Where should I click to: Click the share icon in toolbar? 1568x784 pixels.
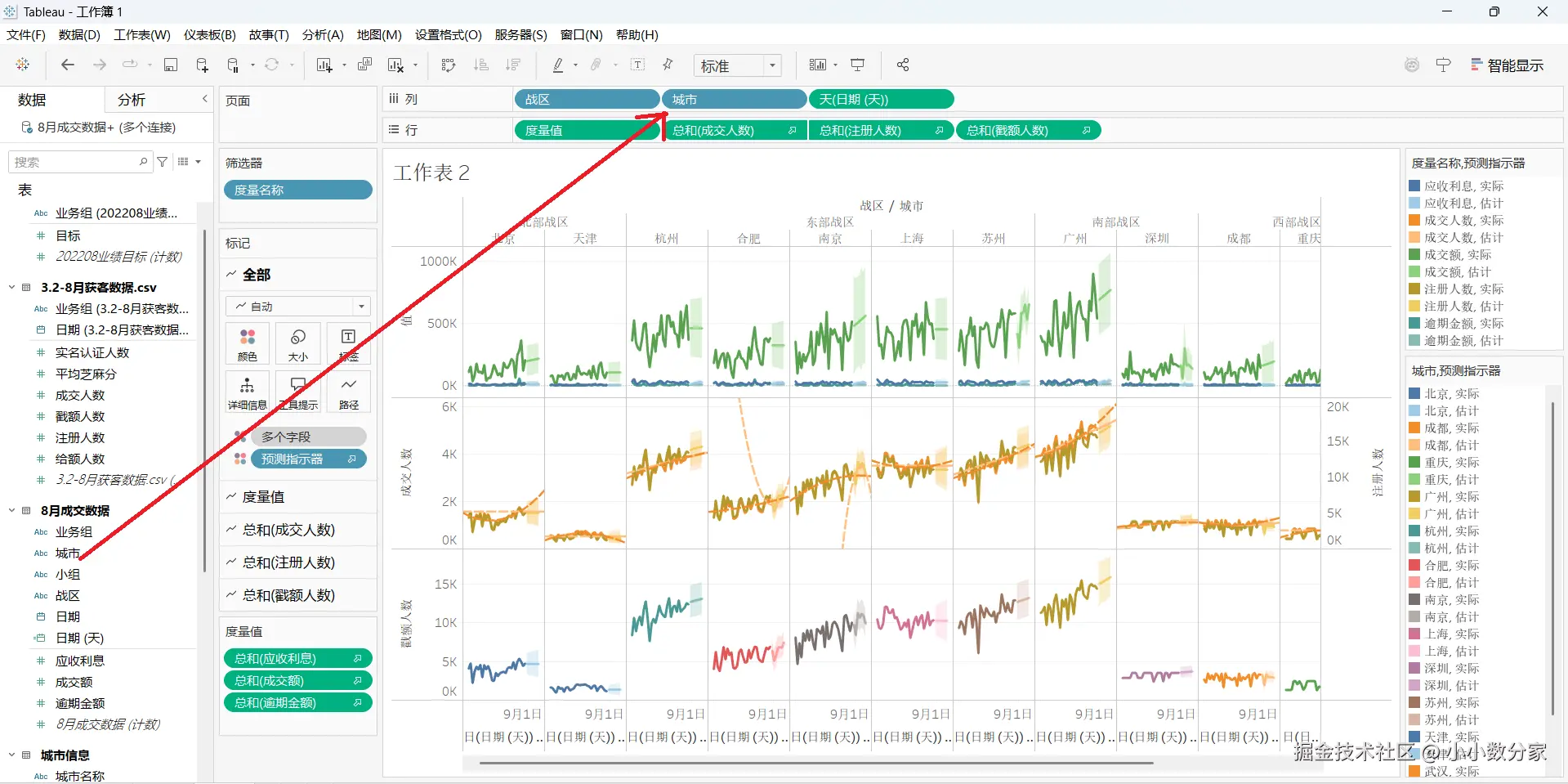tap(903, 65)
